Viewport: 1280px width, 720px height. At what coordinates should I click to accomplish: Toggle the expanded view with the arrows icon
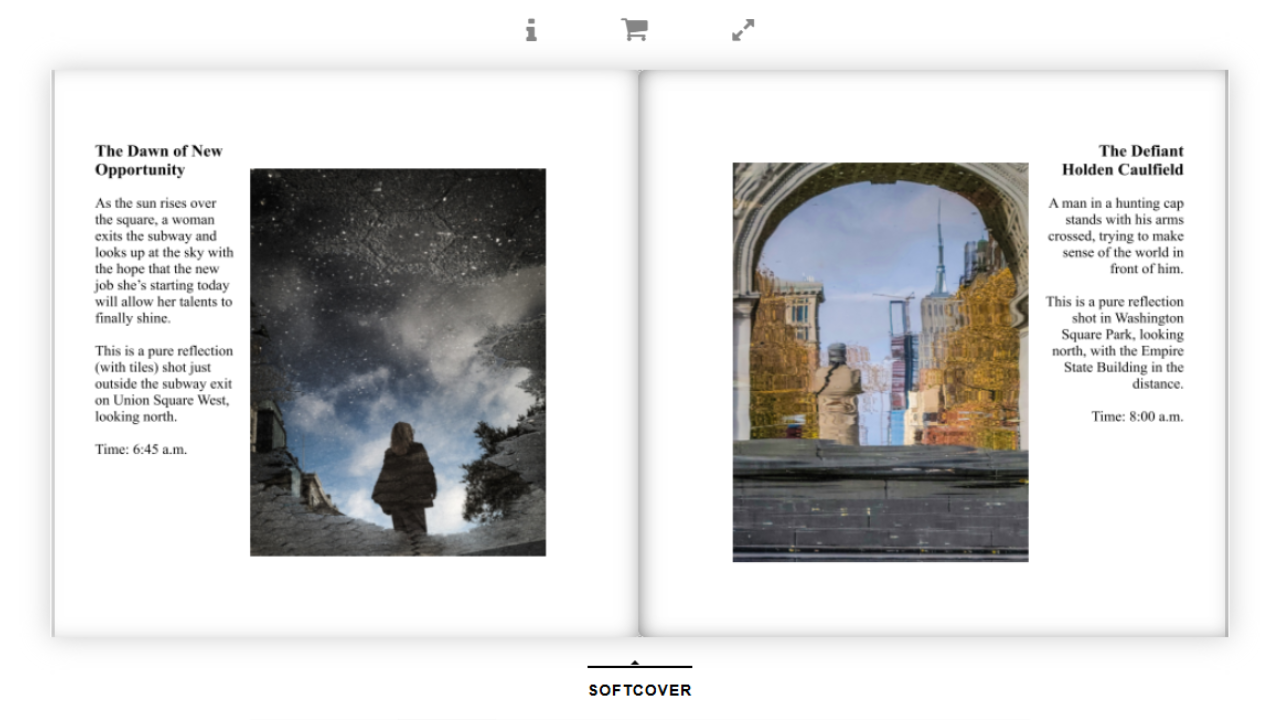click(x=742, y=31)
